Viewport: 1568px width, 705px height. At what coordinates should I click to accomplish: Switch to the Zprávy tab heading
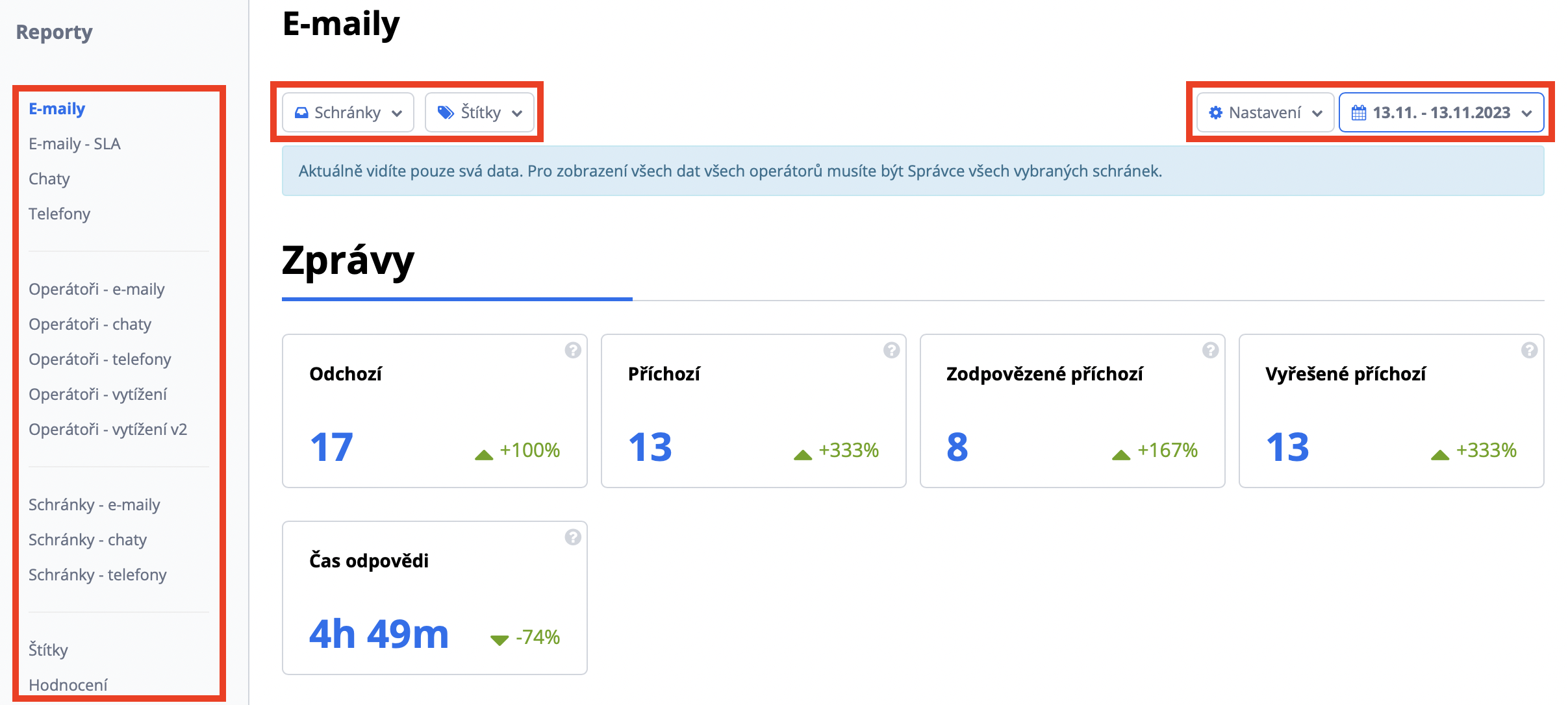click(x=348, y=262)
